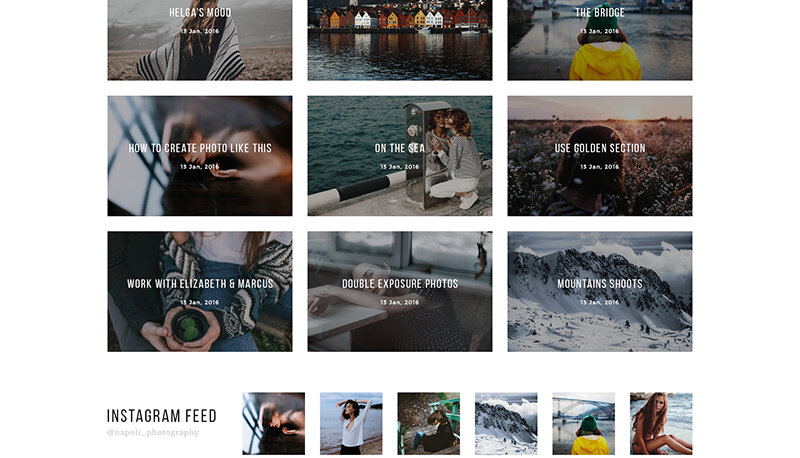
Task: Click the Instagram Feed heading
Action: click(162, 416)
